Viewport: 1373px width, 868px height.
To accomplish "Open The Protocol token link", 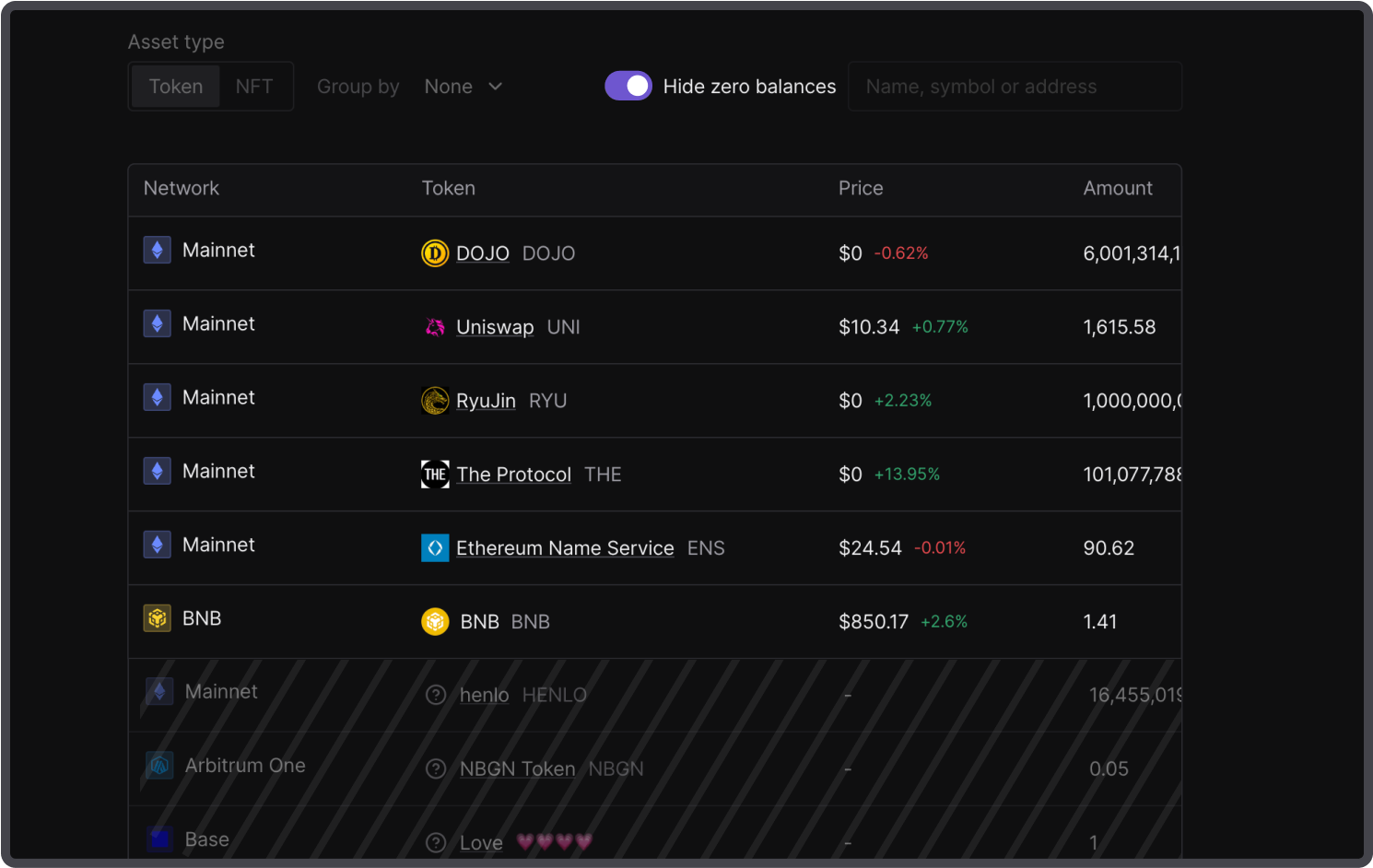I will [x=513, y=475].
